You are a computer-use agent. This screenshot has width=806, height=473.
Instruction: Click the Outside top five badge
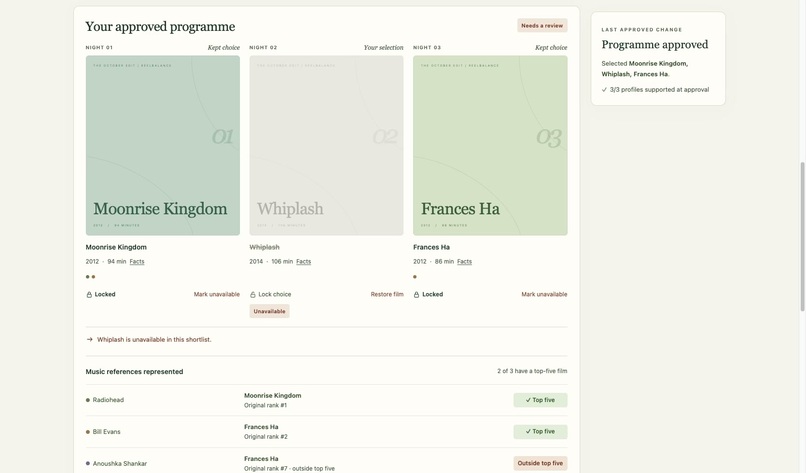click(x=540, y=463)
